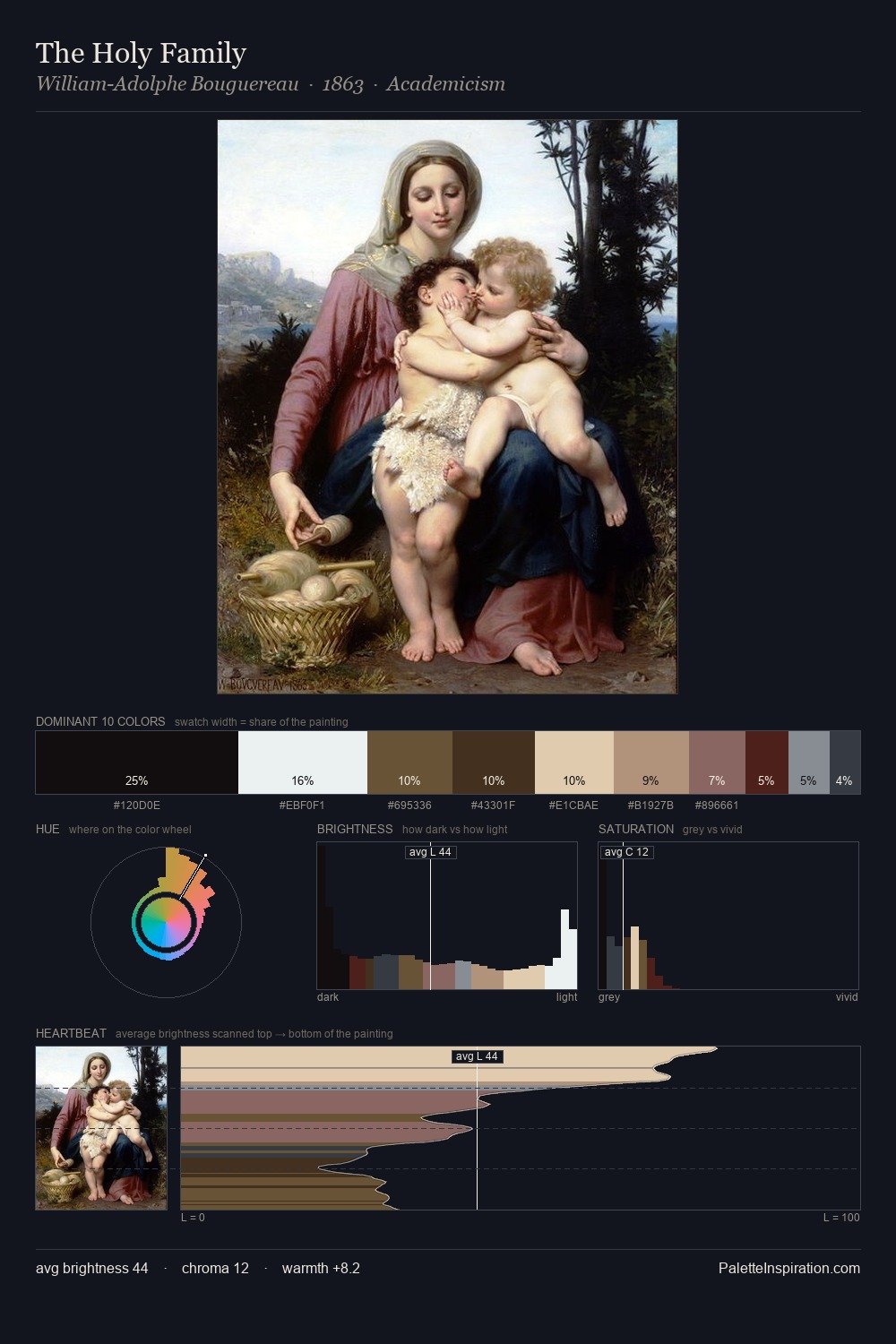The image size is (896, 1344).
Task: Click the 'light' axis label under brightness
Action: 566,996
